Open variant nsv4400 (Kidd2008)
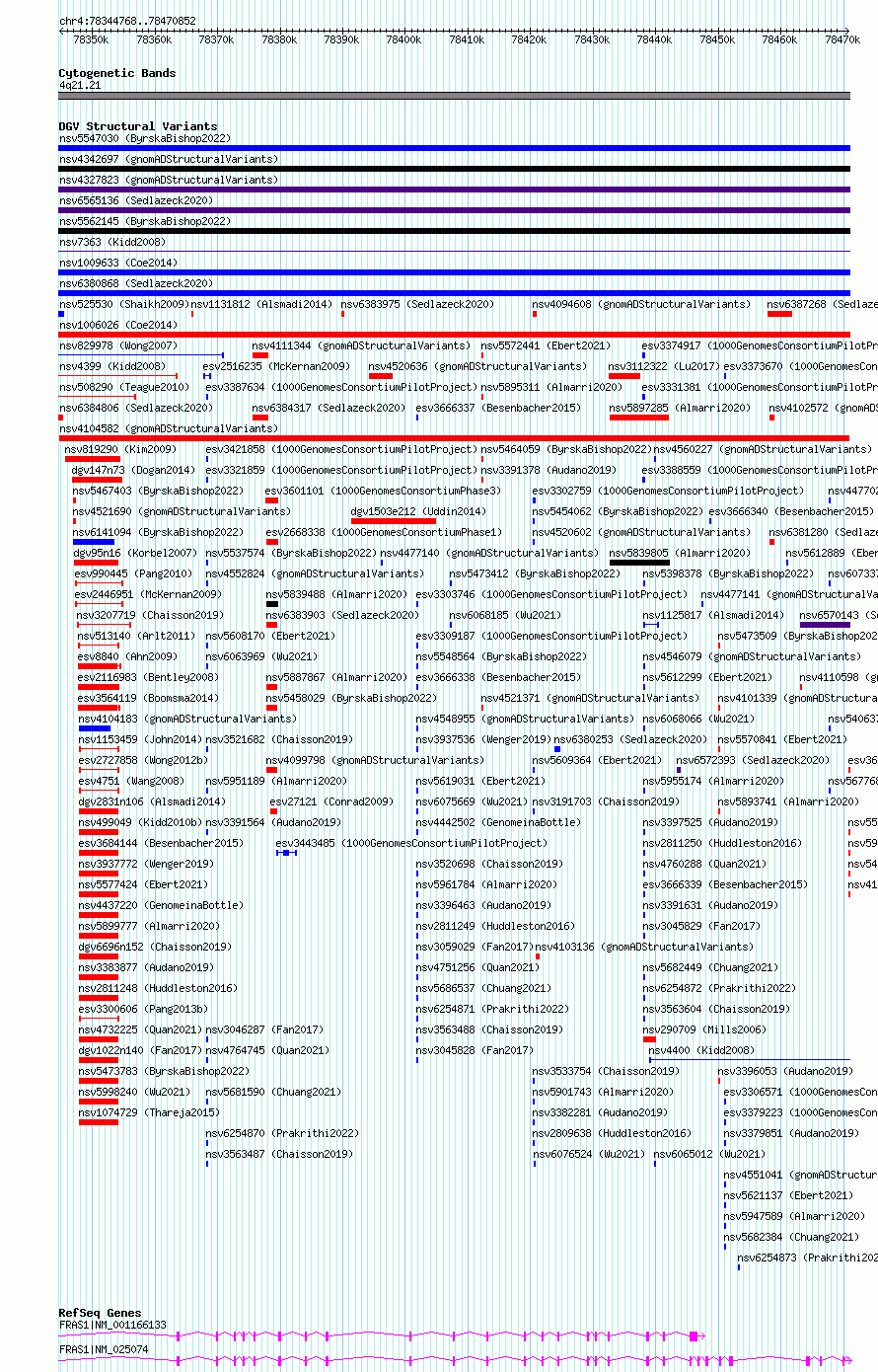The image size is (878, 1372). click(x=701, y=1050)
